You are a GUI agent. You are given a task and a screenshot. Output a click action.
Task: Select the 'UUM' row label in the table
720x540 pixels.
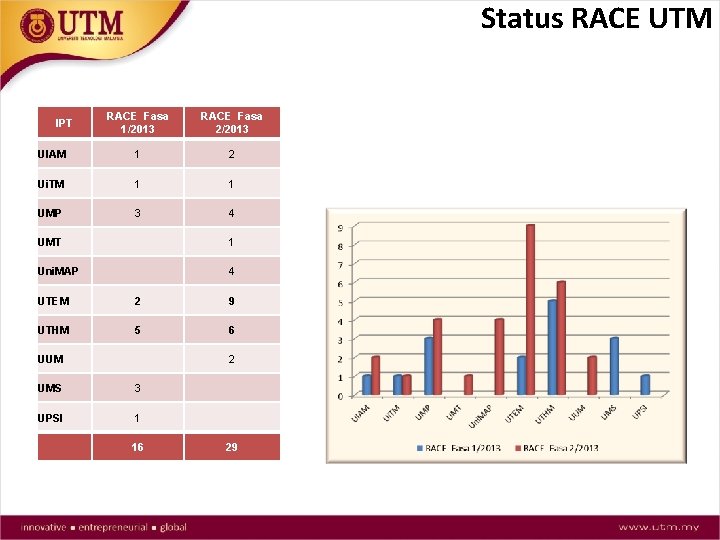pyautogui.click(x=51, y=359)
